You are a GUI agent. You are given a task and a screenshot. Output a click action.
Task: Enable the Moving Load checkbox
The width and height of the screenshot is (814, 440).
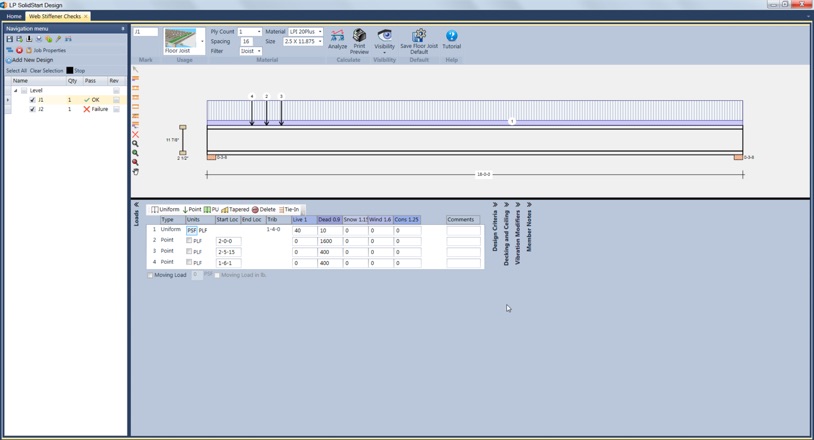pos(151,275)
